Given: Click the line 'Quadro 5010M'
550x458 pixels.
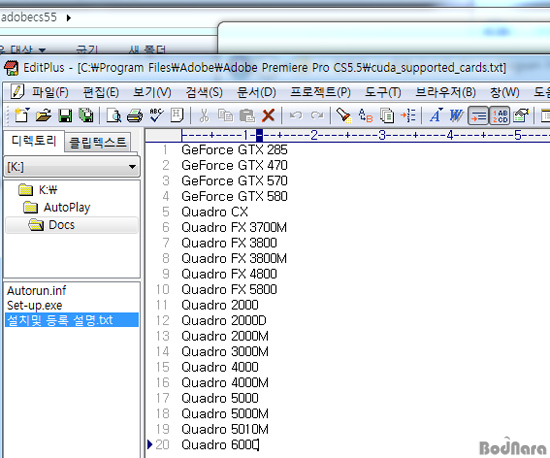Looking at the screenshot, I should [225, 429].
